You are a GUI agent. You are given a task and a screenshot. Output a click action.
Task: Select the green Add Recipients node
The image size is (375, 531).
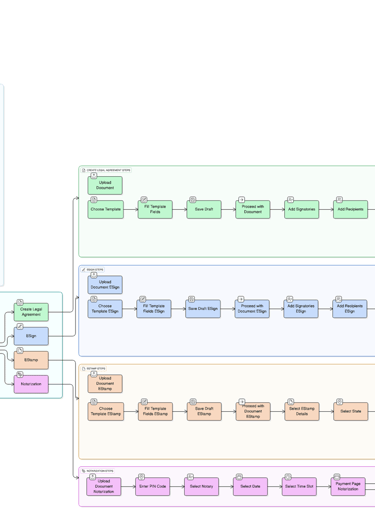[350, 209]
